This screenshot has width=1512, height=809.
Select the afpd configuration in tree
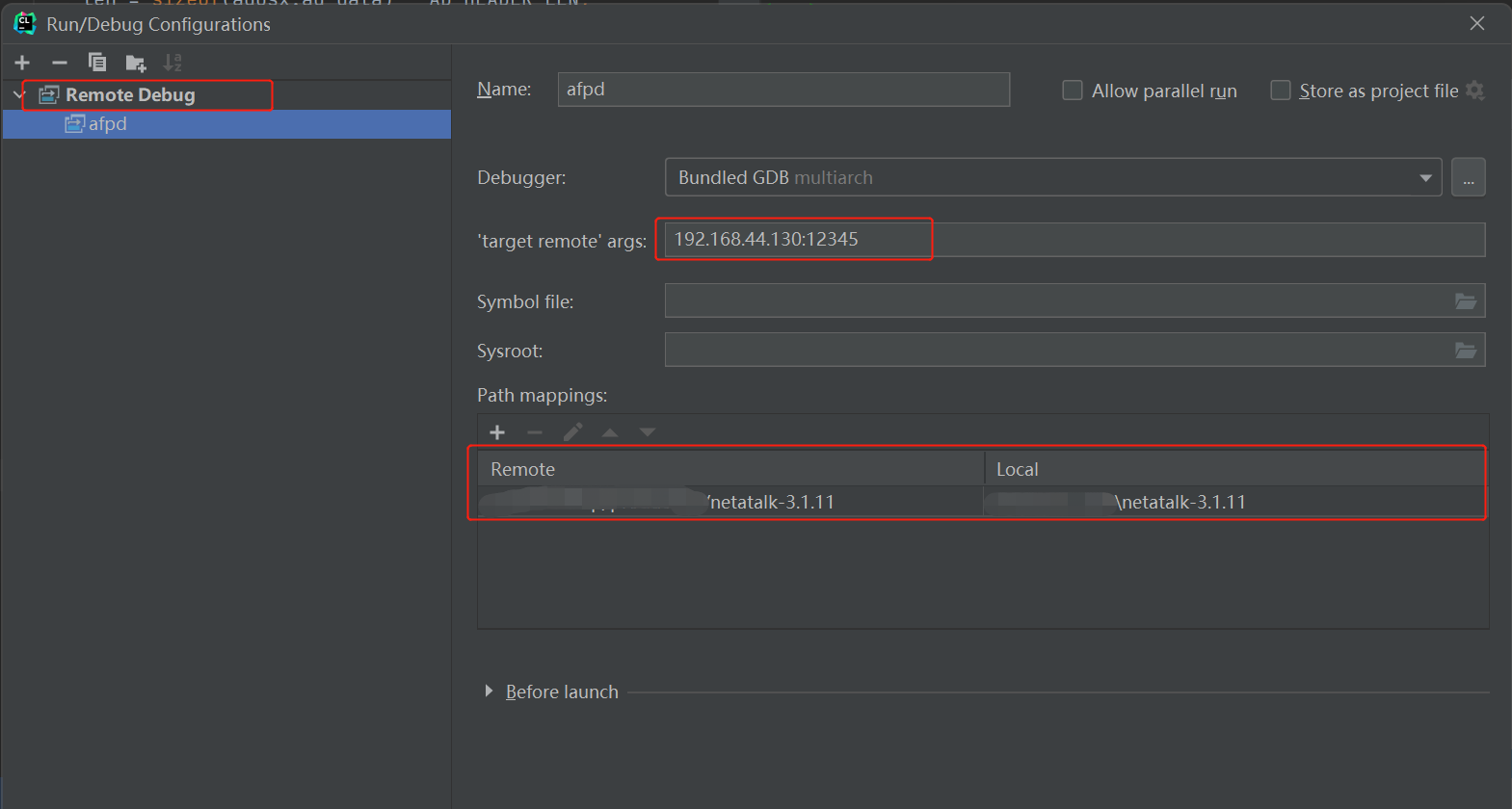(x=226, y=124)
